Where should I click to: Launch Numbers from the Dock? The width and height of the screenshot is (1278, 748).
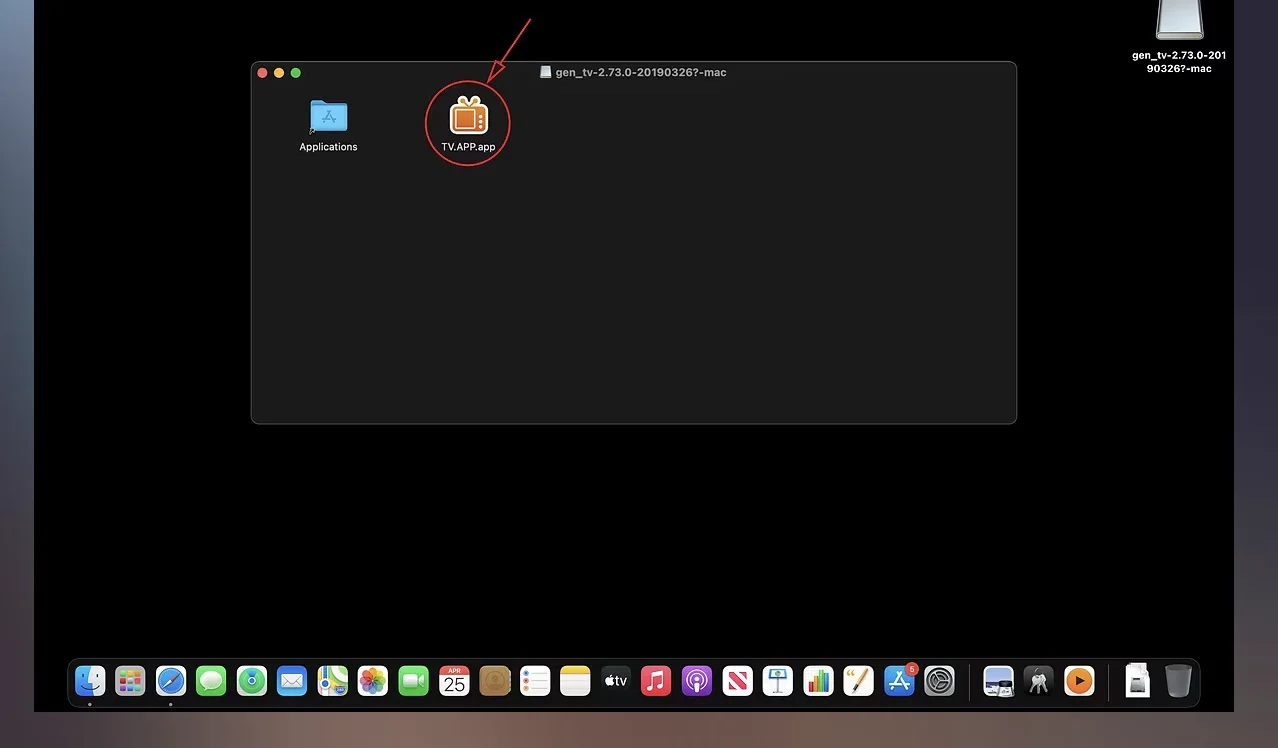tap(818, 681)
